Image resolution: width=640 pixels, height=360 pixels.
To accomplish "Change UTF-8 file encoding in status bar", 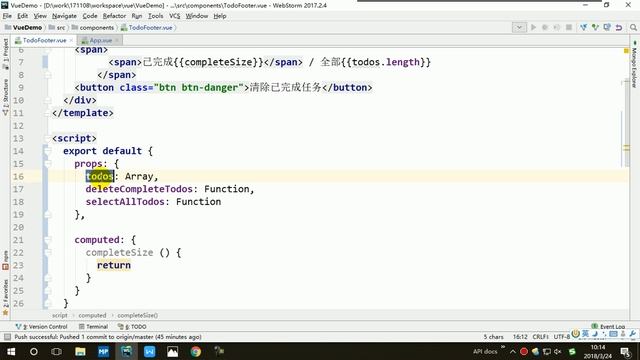I will tap(562, 337).
